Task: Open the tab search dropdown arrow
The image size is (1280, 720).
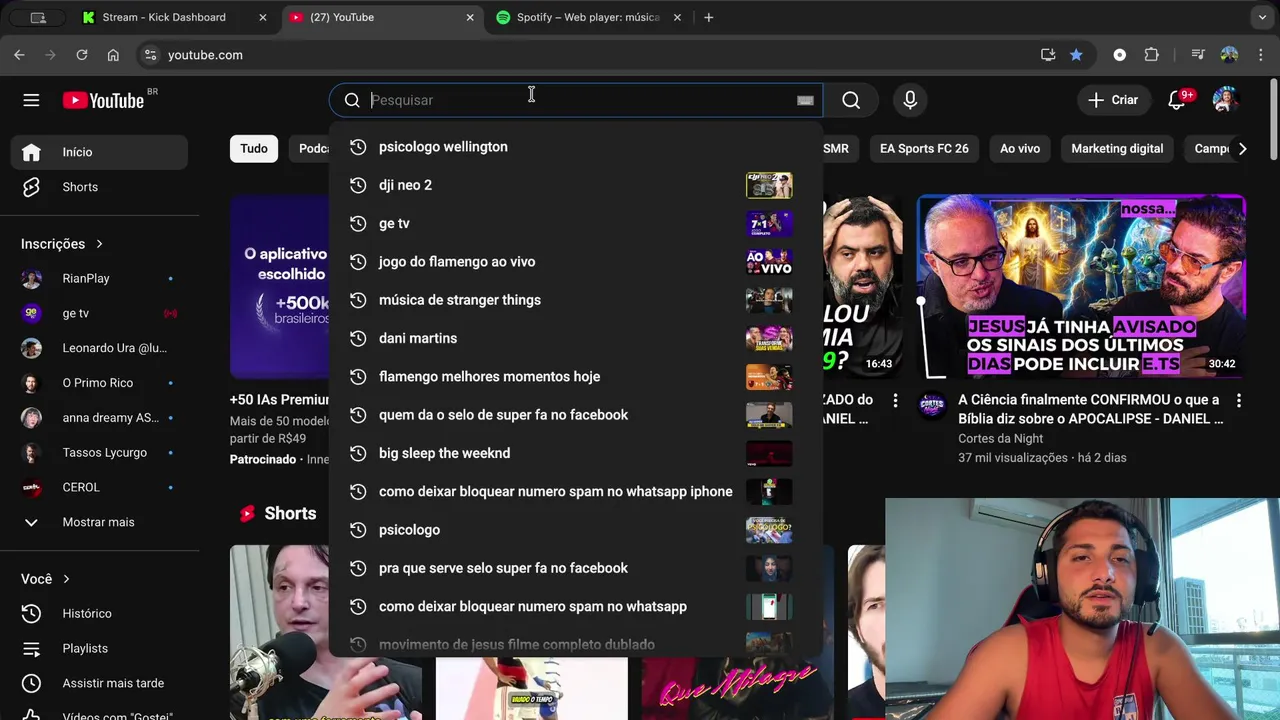Action: (1262, 17)
